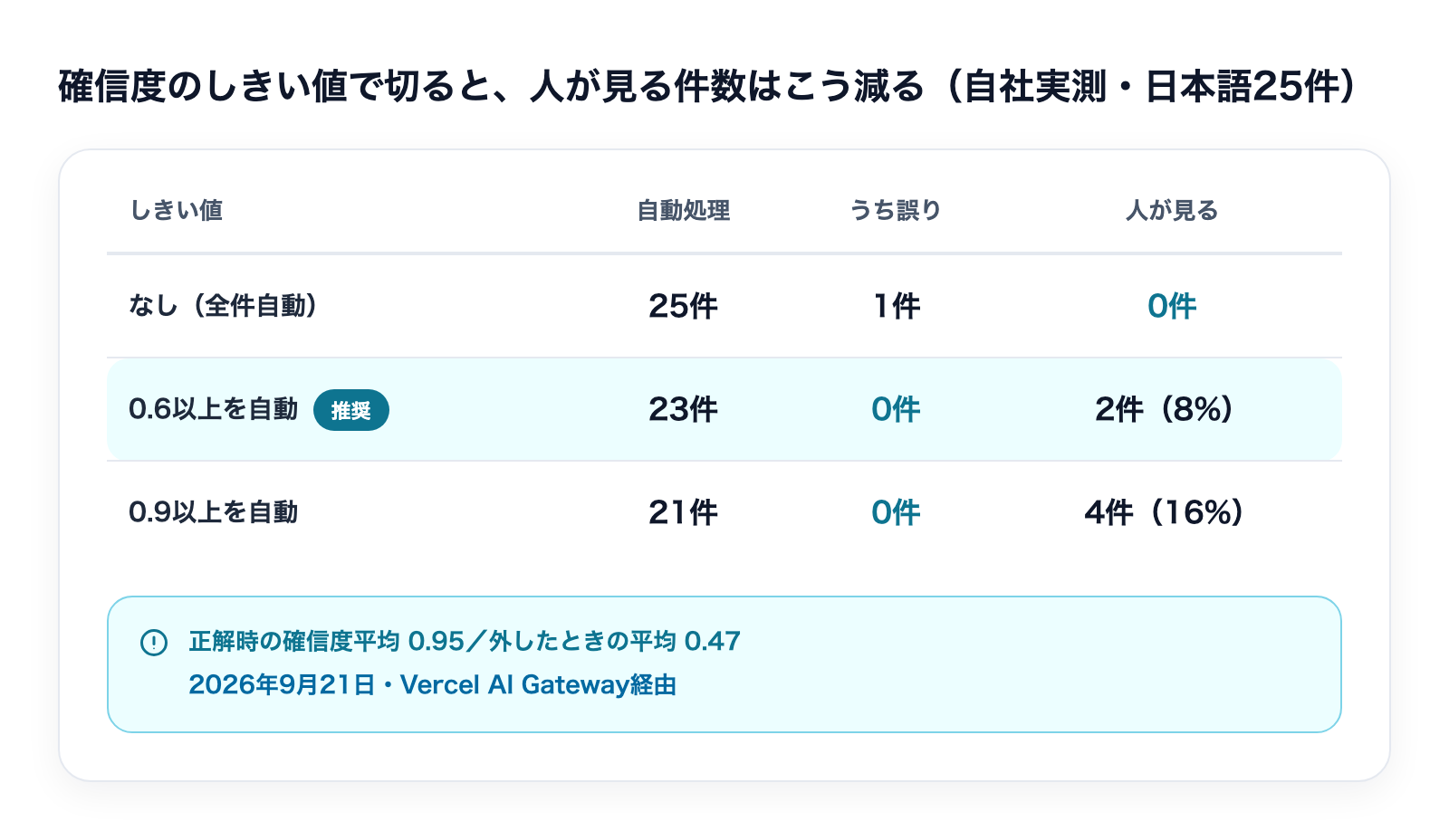Viewport: 1449px width, 840px height.
Task: Click the なし（全件自動） row label
Action: coord(223,306)
